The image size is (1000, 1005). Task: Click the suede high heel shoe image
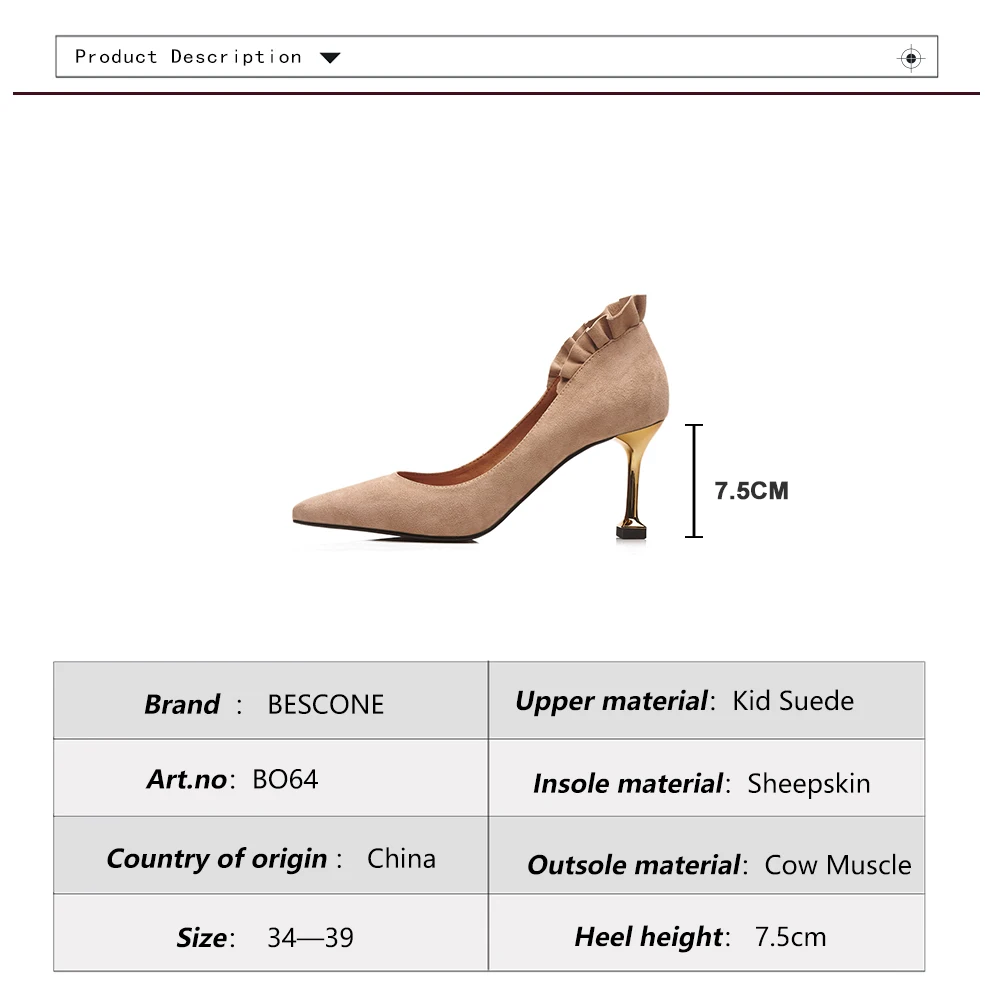pos(481,419)
